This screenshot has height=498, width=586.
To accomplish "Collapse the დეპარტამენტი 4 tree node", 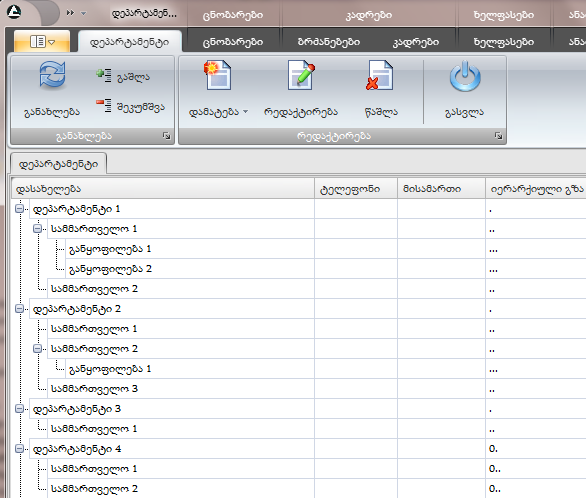I will pos(19,449).
